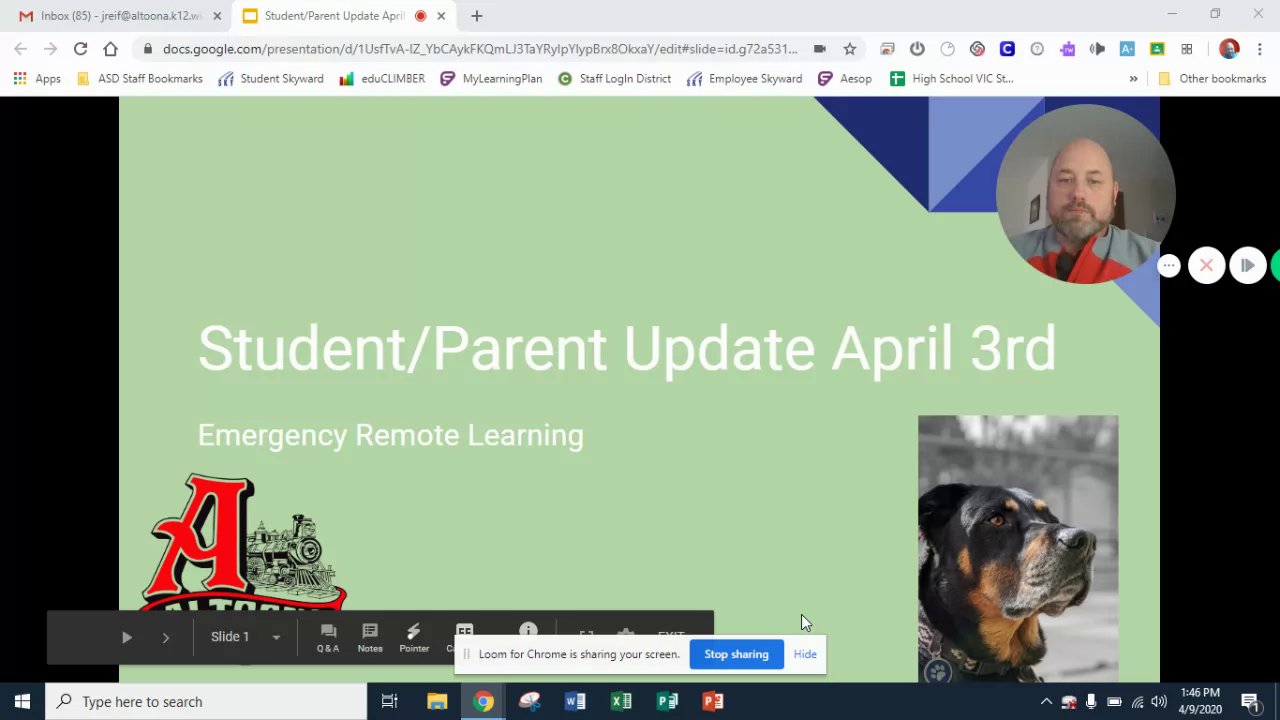Click 'Emergency Remote Learning' subtitle text
Viewport: 1280px width, 720px height.
click(x=390, y=435)
